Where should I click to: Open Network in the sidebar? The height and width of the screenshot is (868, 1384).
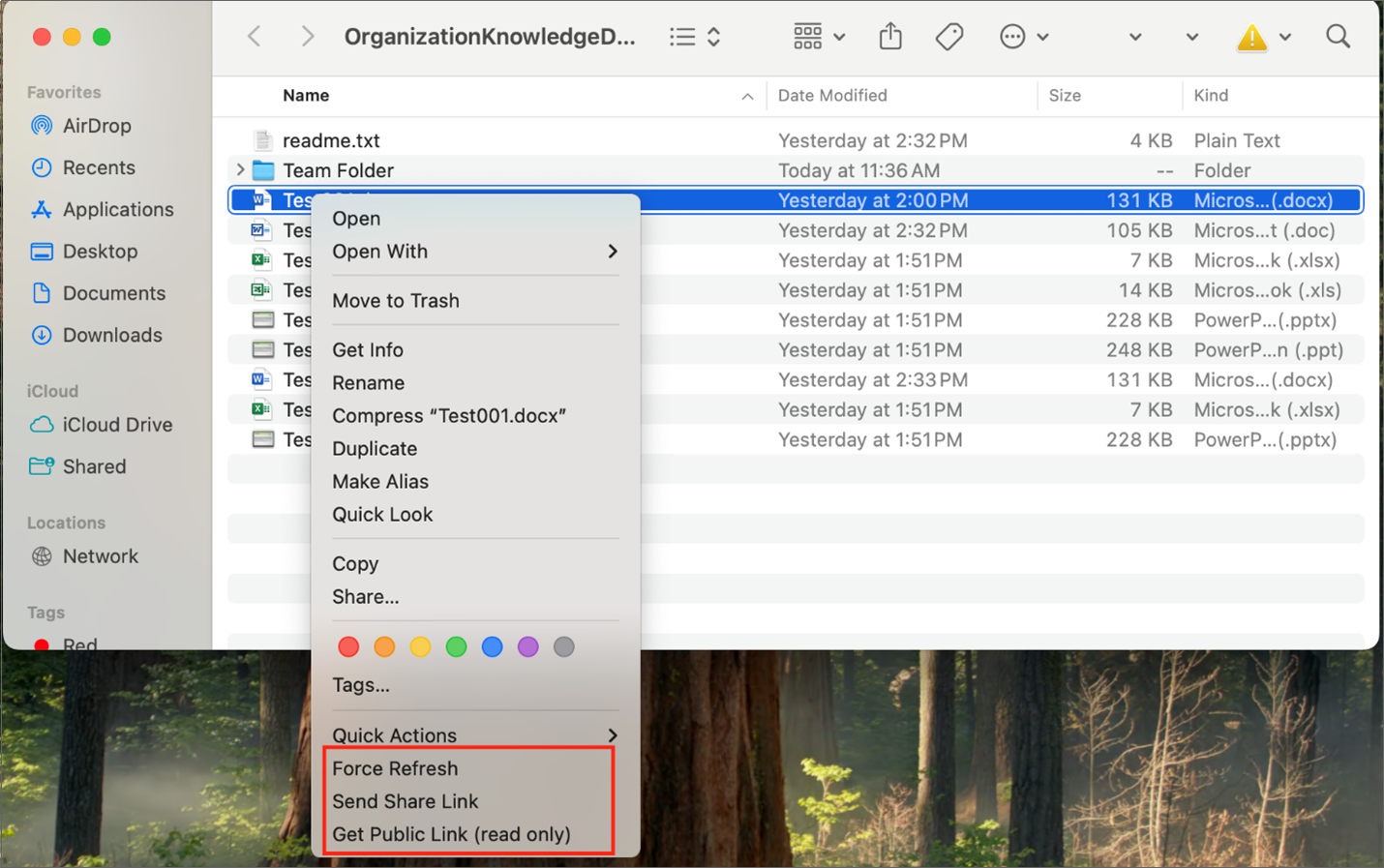tap(99, 556)
